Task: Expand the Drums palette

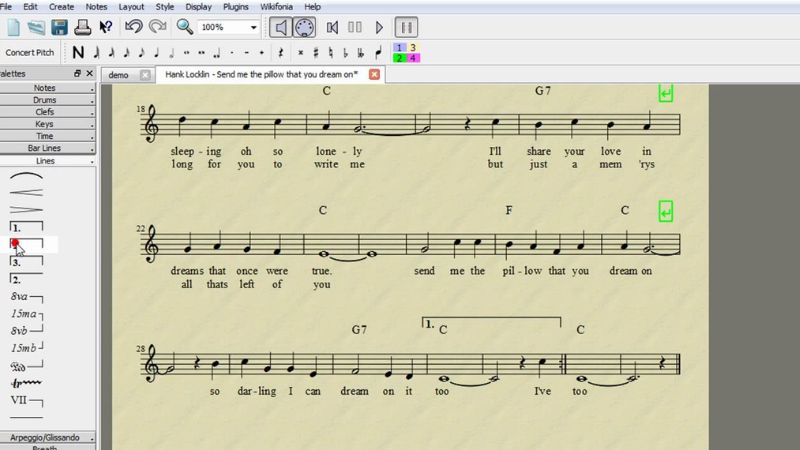Action: coord(47,100)
